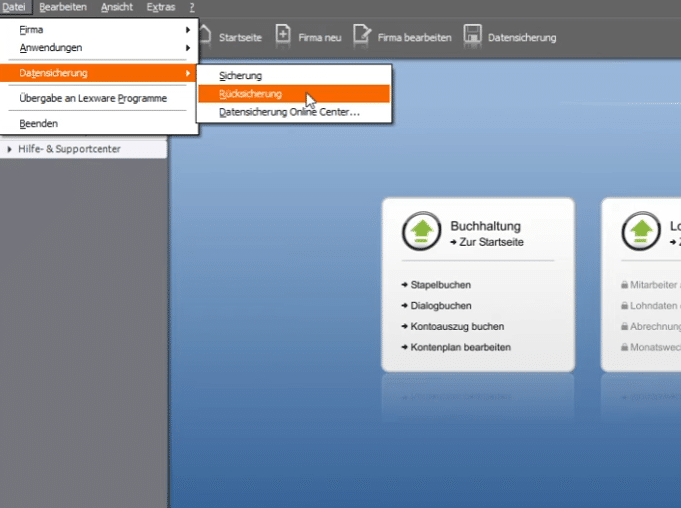Open the Buchhaltung heading

tap(486, 226)
